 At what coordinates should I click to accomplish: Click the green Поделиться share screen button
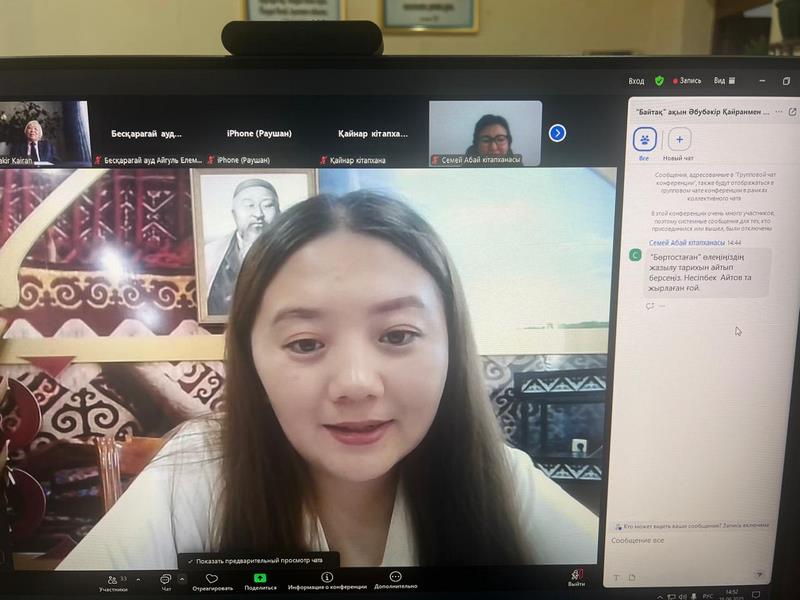coord(260,580)
